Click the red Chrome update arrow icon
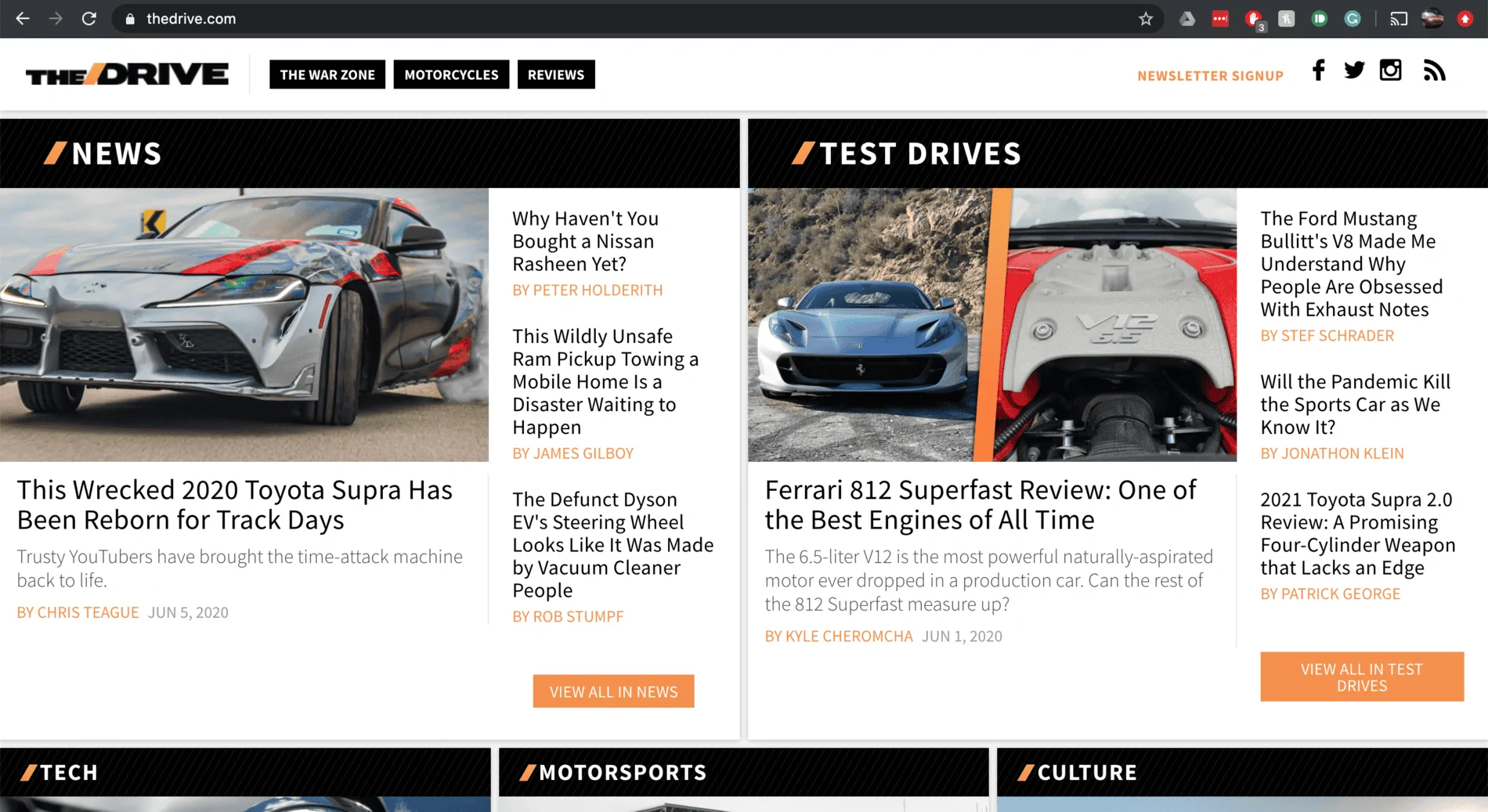The image size is (1488, 812). pyautogui.click(x=1465, y=19)
